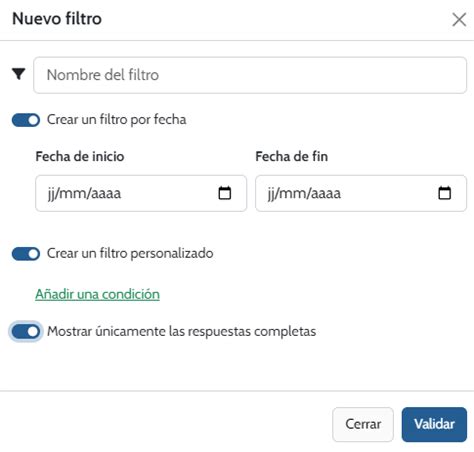The height and width of the screenshot is (452, 474).
Task: Confirm the filter with Validar
Action: tap(434, 424)
